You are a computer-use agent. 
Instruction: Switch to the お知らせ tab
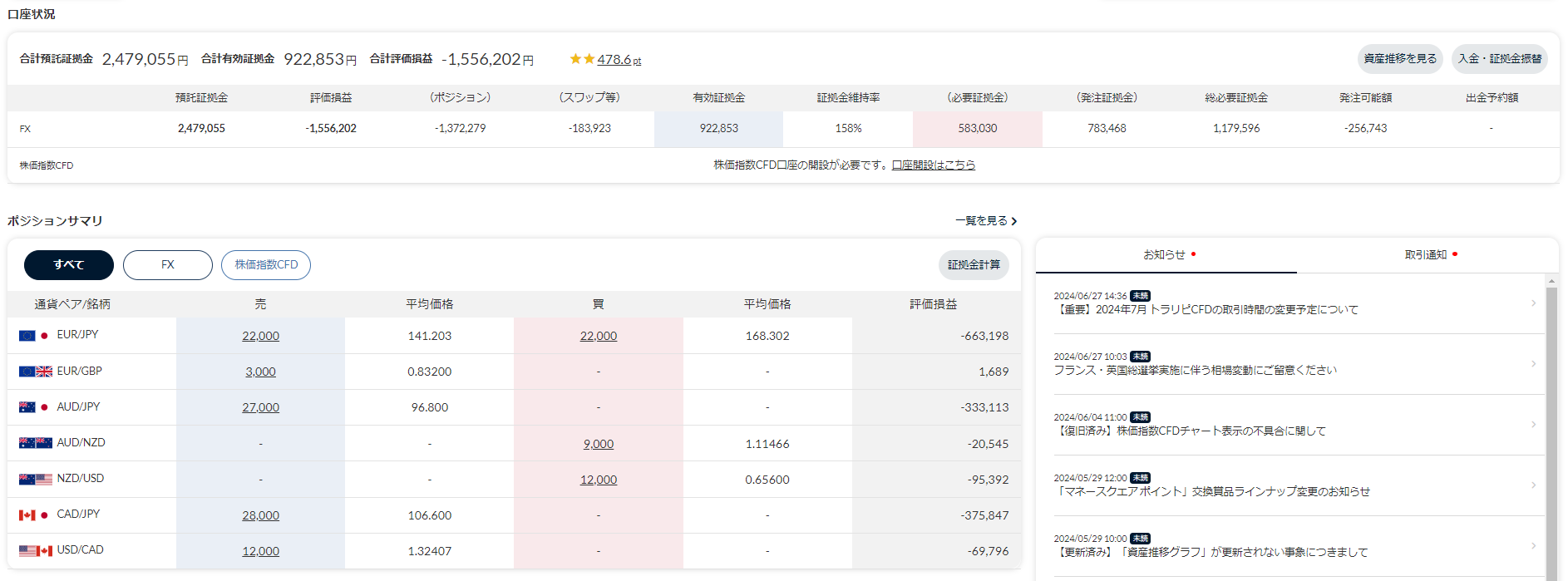click(1166, 255)
